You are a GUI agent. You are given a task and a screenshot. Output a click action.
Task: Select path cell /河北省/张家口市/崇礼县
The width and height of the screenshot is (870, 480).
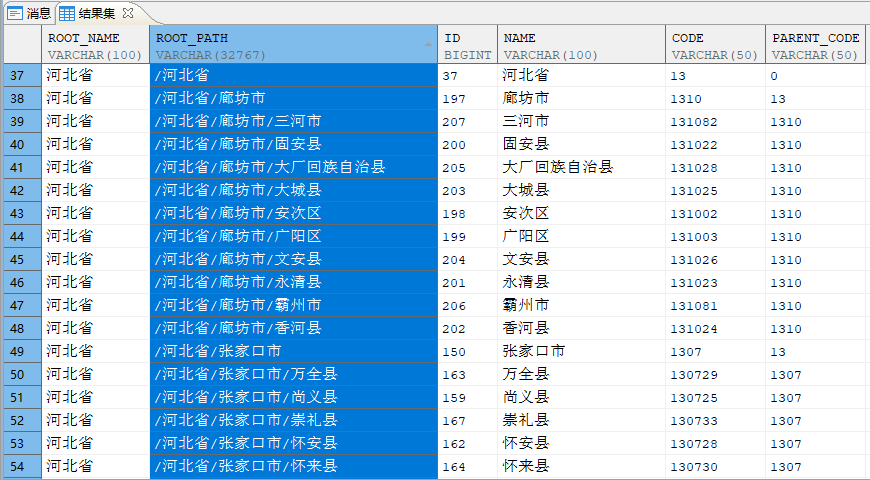294,421
